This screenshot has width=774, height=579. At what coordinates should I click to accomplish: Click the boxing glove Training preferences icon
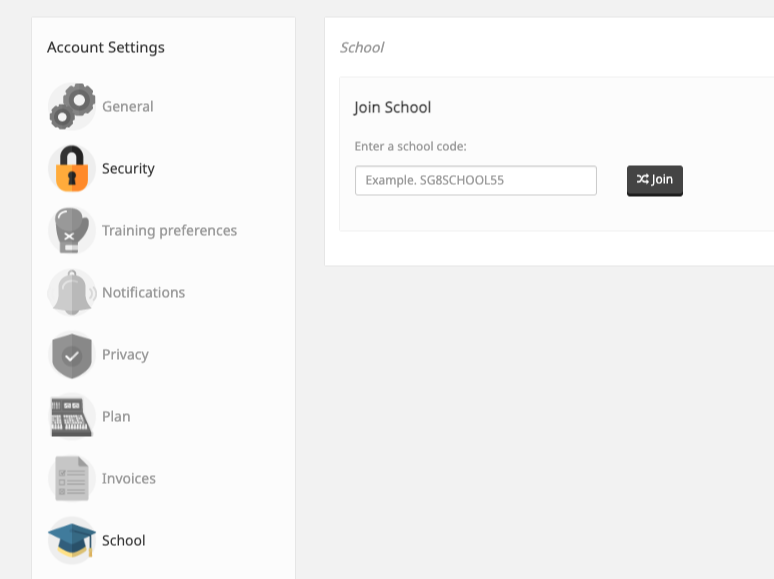click(72, 231)
